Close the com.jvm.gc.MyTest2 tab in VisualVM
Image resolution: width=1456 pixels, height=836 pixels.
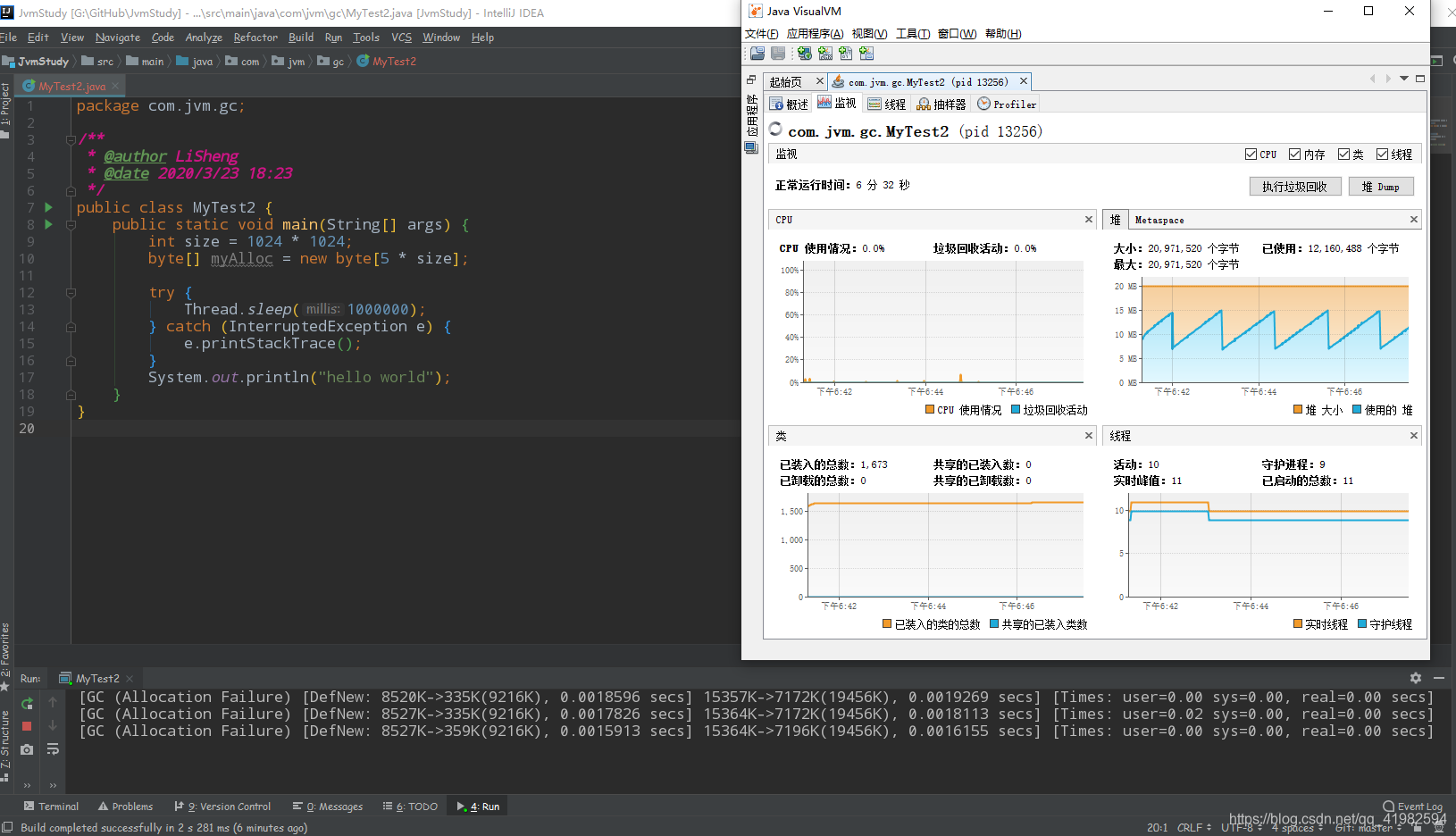pyautogui.click(x=1024, y=81)
